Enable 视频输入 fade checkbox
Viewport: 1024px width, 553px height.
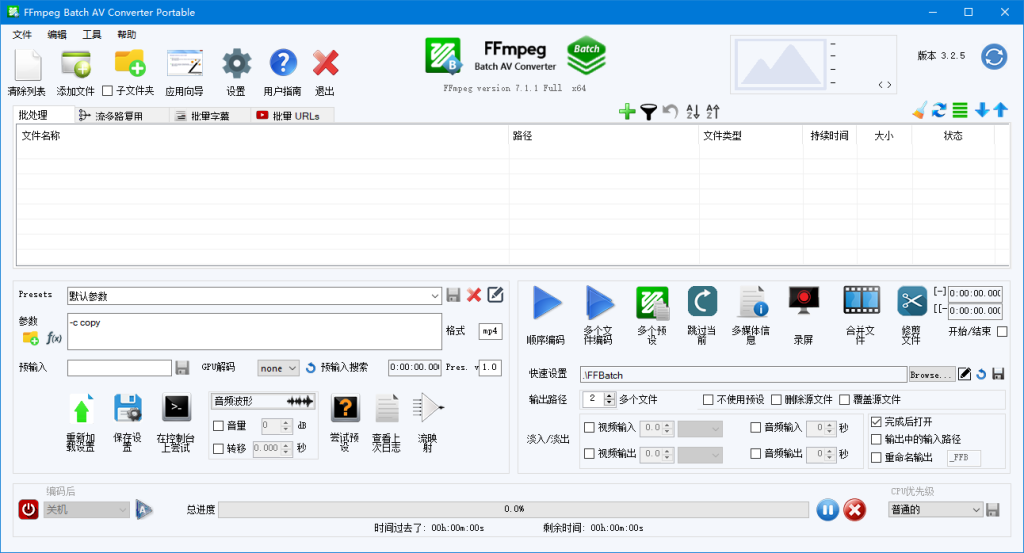[x=589, y=428]
